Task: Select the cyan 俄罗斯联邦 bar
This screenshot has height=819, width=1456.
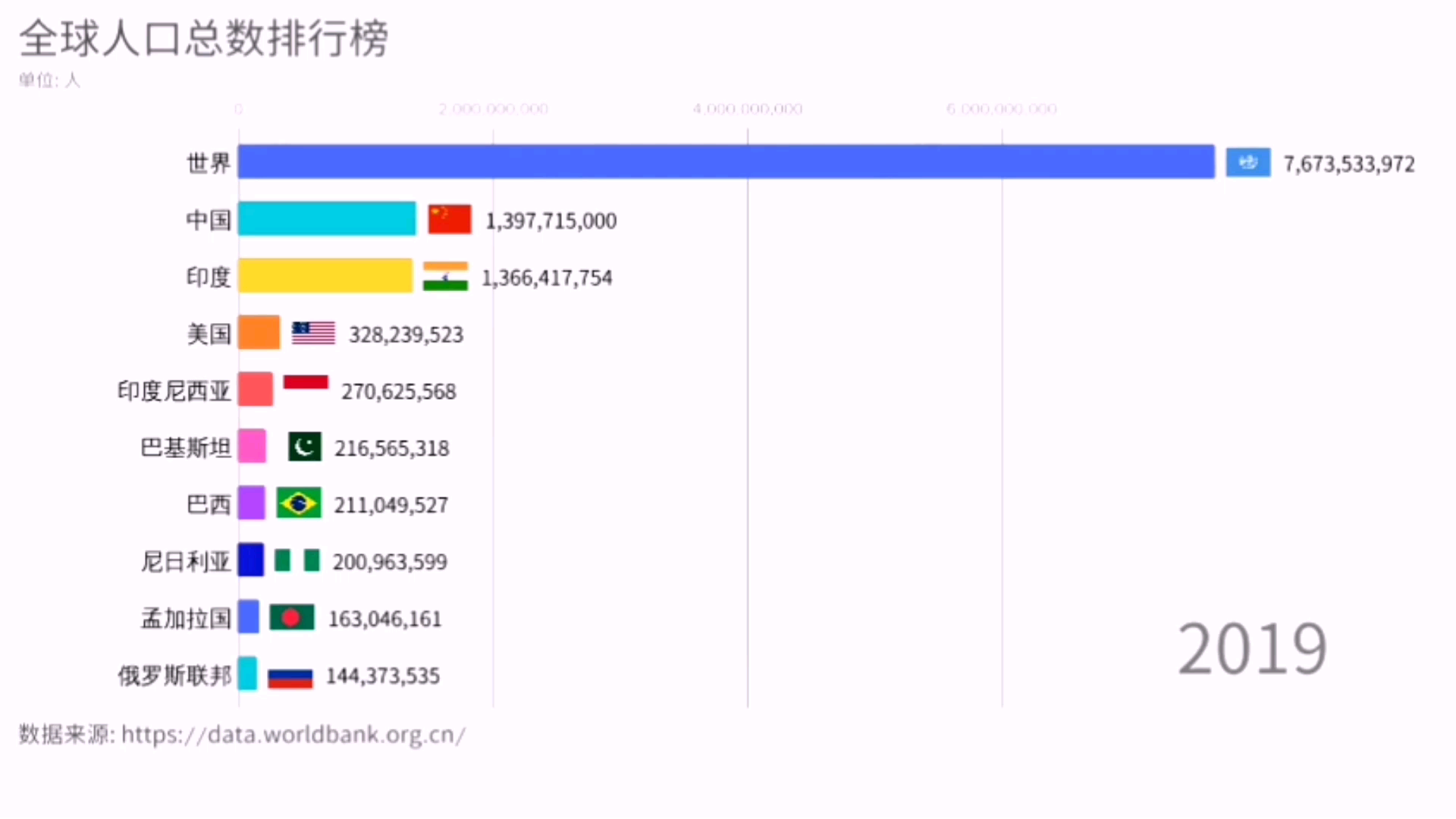Action: 247,673
